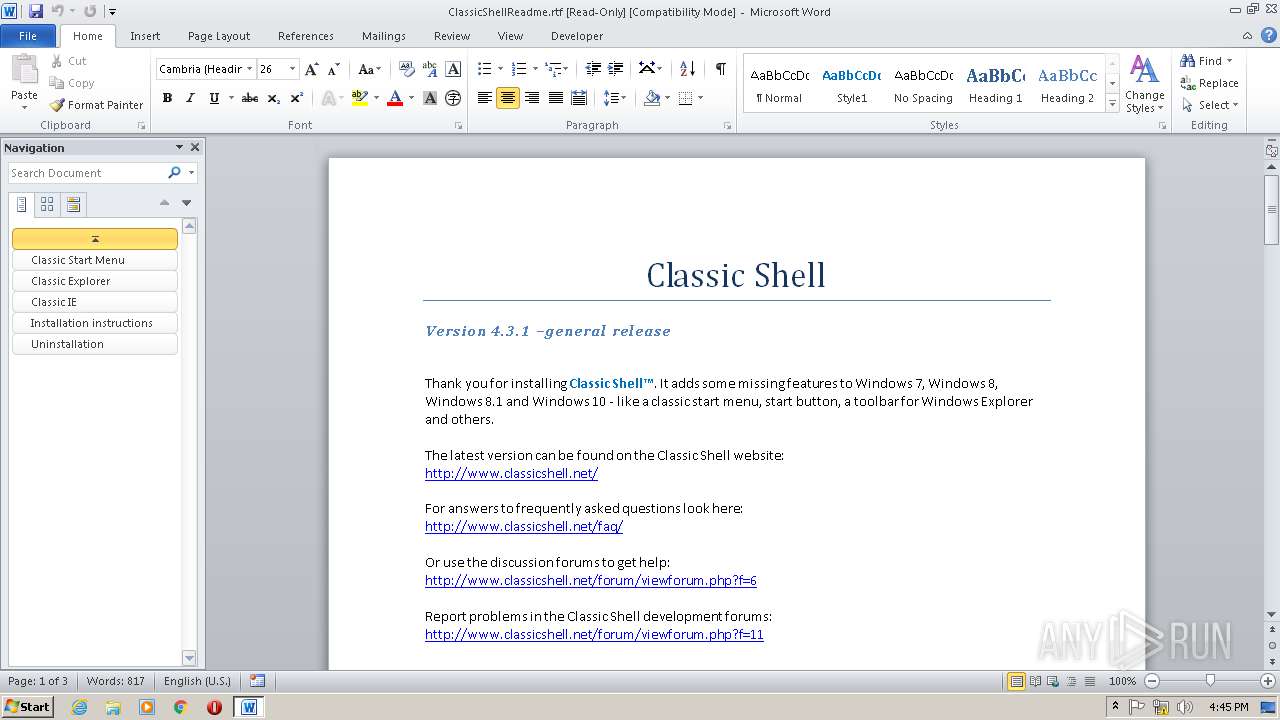Enable Justify alignment
1280x720 pixels.
pos(555,98)
